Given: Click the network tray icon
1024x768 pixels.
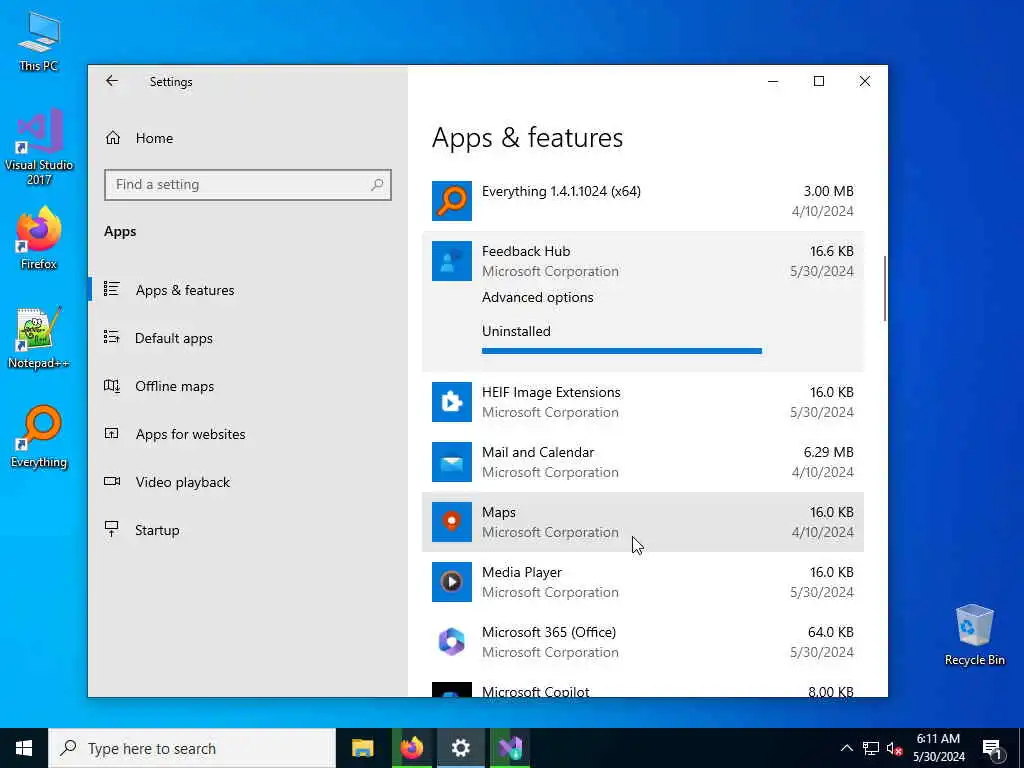Looking at the screenshot, I should click(871, 748).
